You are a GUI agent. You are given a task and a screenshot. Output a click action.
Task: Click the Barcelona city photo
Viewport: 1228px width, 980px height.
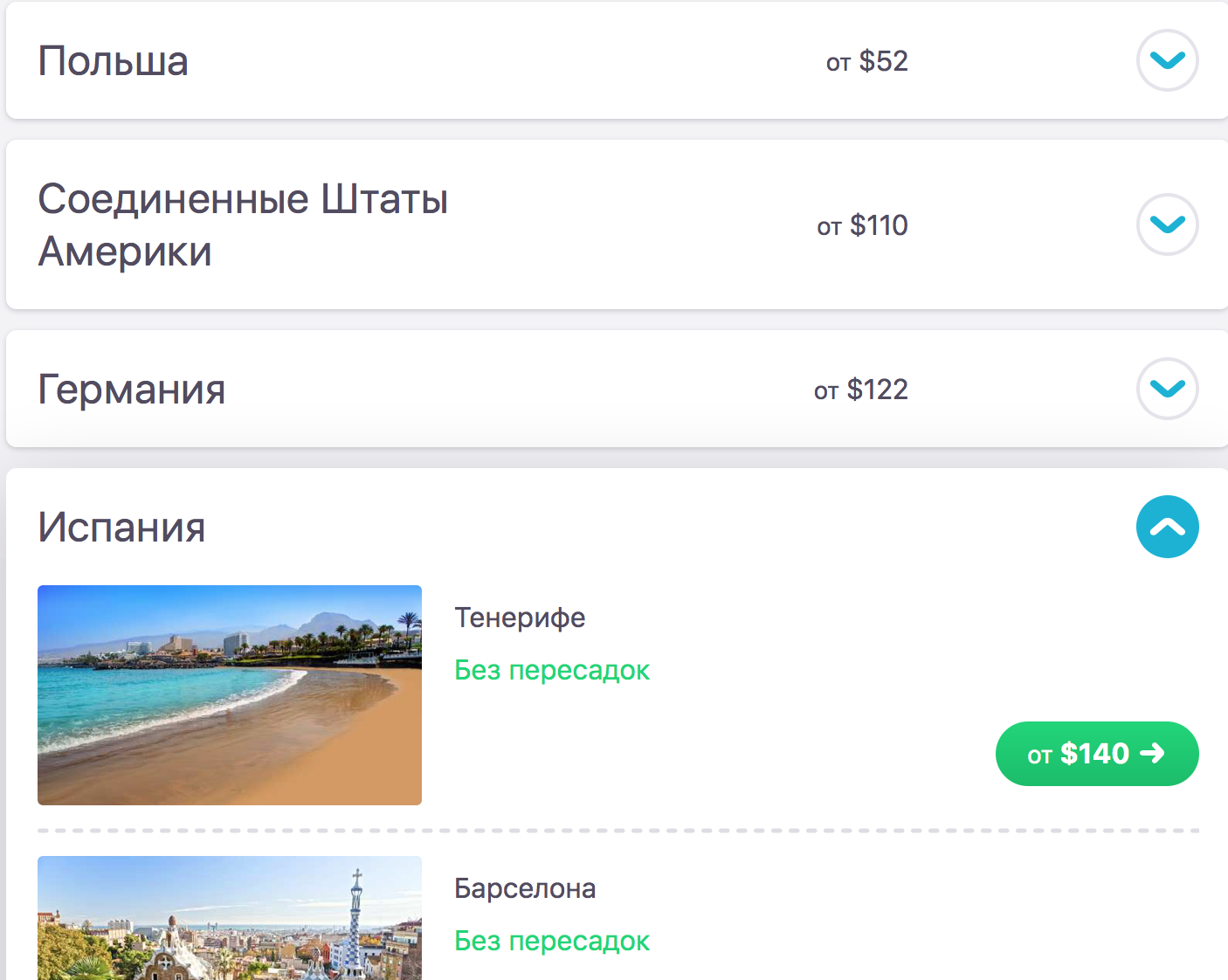pos(230,918)
